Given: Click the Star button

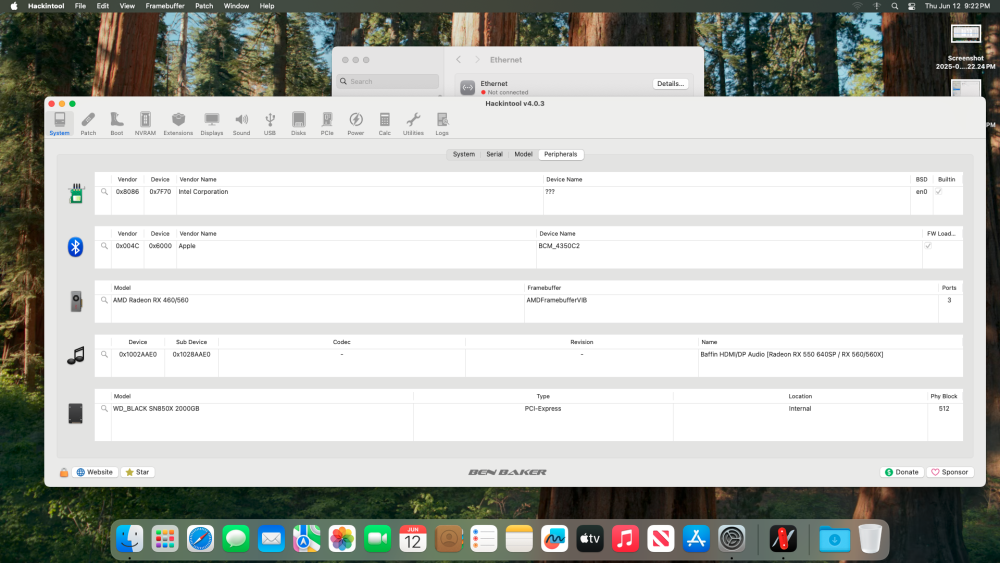Looking at the screenshot, I should tap(138, 472).
